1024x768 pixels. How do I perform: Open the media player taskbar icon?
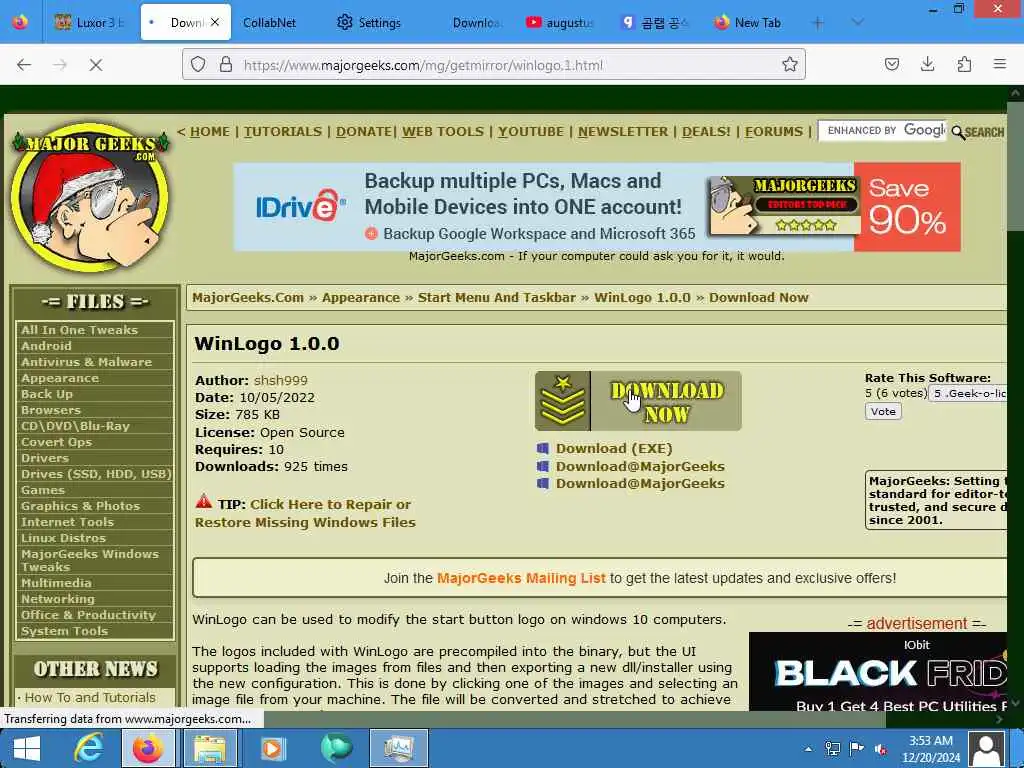272,748
